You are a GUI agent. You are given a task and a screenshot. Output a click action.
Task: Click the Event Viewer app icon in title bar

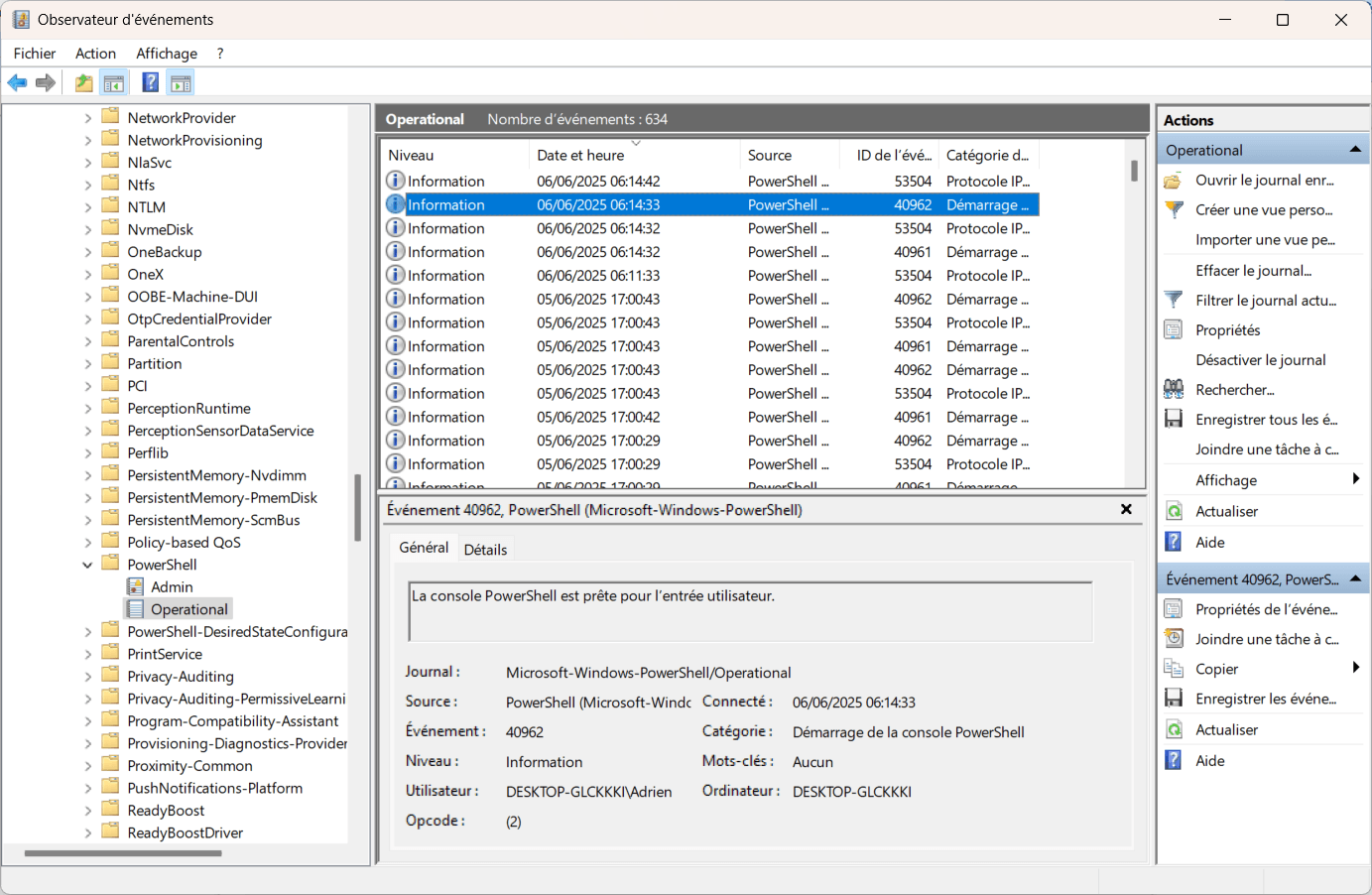(21, 20)
